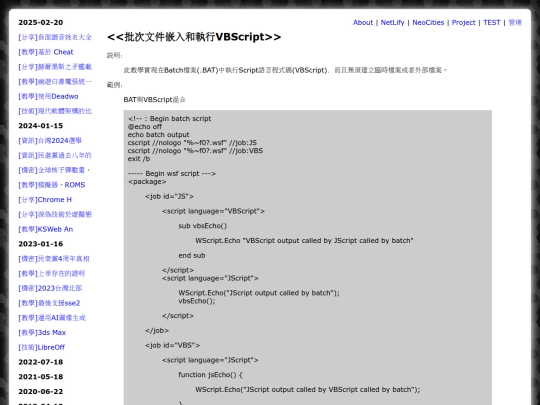Click the '<!-- : Begin batch script' code line
Image resolution: width=540 pixels, height=405 pixels.
pyautogui.click(x=169, y=118)
